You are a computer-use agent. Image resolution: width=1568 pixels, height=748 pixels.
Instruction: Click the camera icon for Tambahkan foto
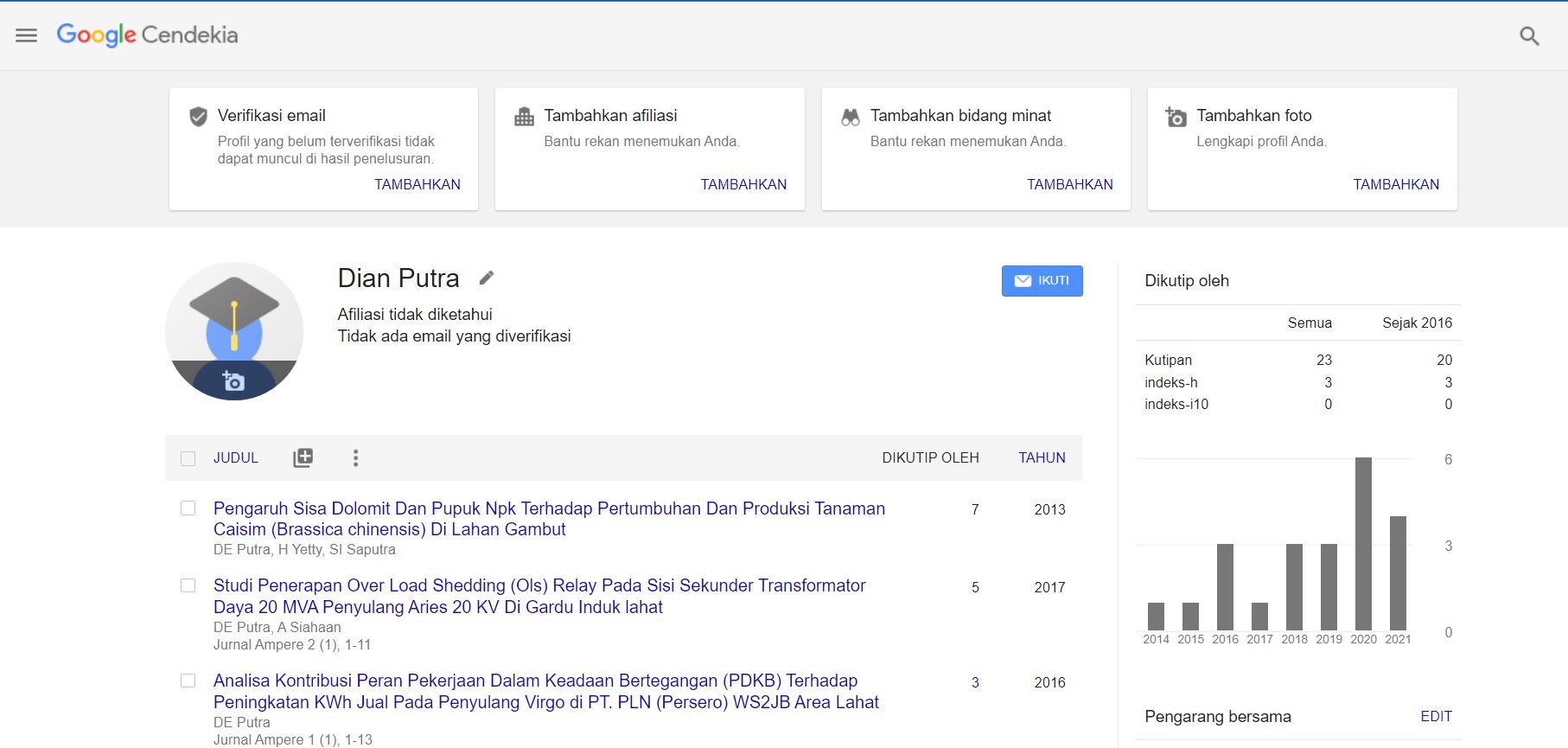point(1176,117)
